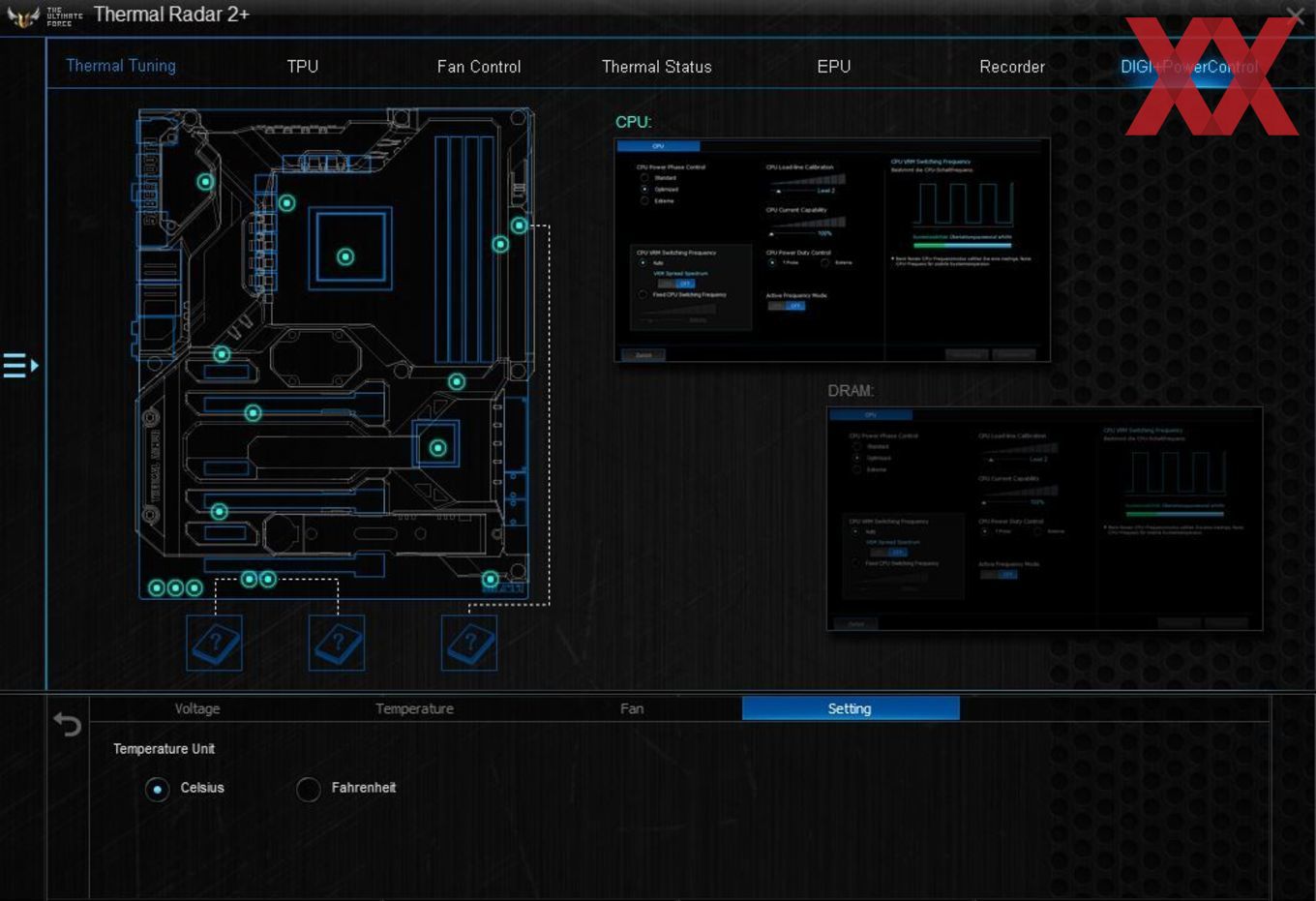This screenshot has height=901, width=1316.
Task: Click the leftmost of three bottom-left corner sensor dots
Action: point(157,587)
